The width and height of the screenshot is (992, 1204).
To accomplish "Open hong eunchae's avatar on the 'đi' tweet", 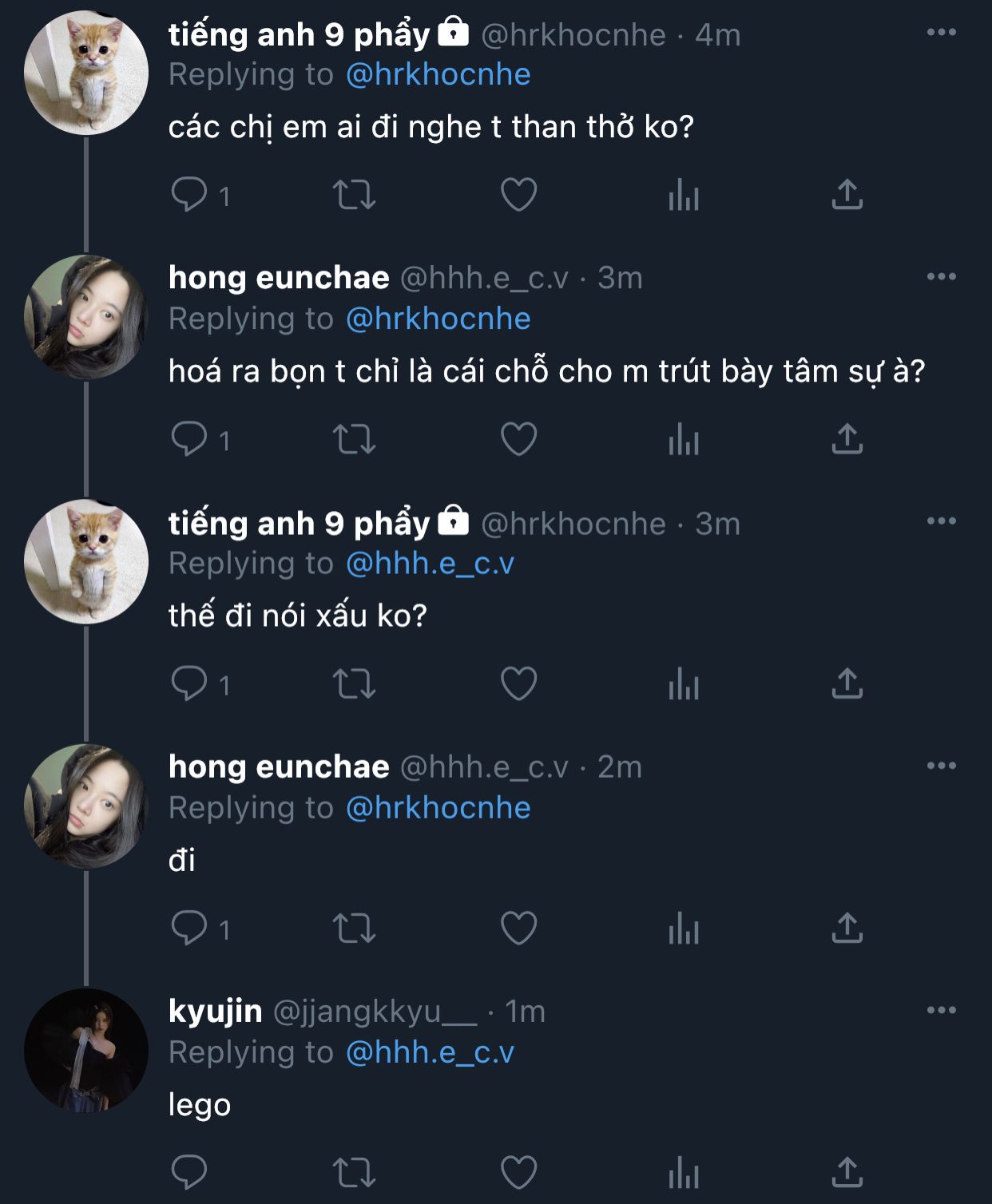I will coord(86,806).
